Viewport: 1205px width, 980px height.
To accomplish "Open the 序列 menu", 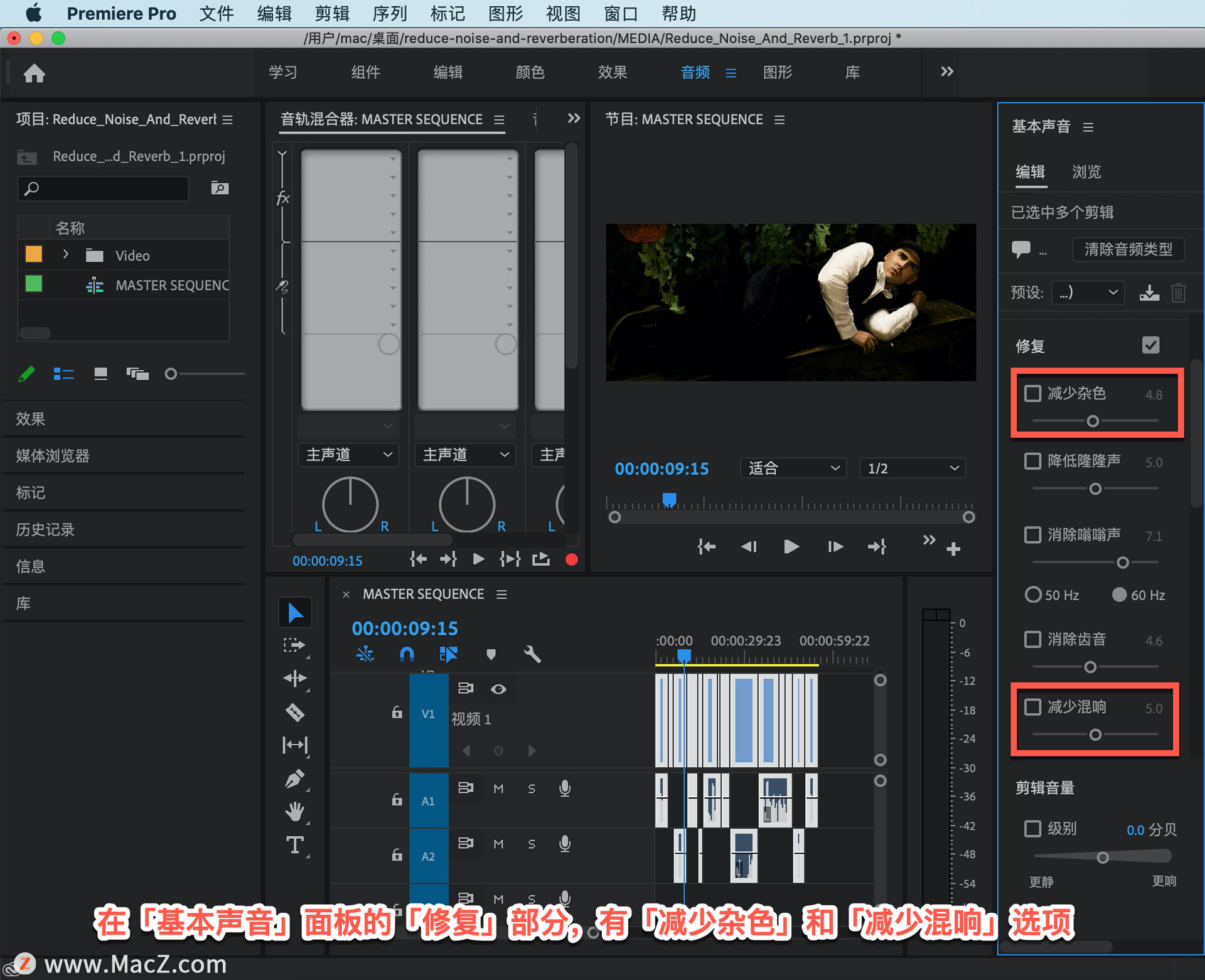I will [389, 13].
